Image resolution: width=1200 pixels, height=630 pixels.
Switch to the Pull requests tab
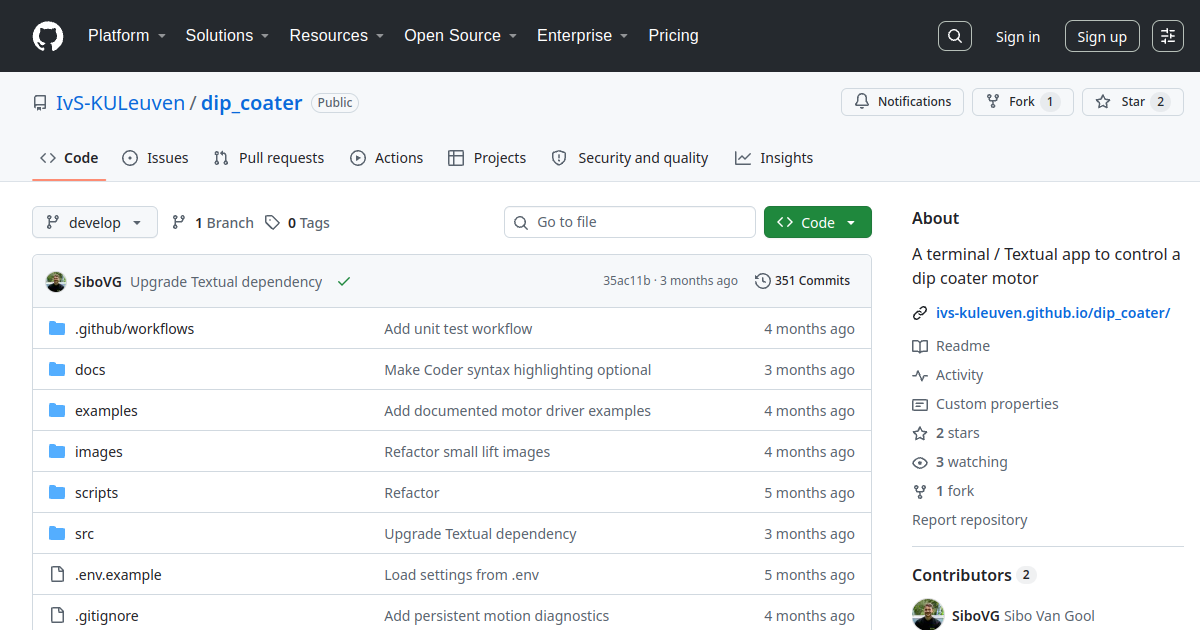[269, 158]
